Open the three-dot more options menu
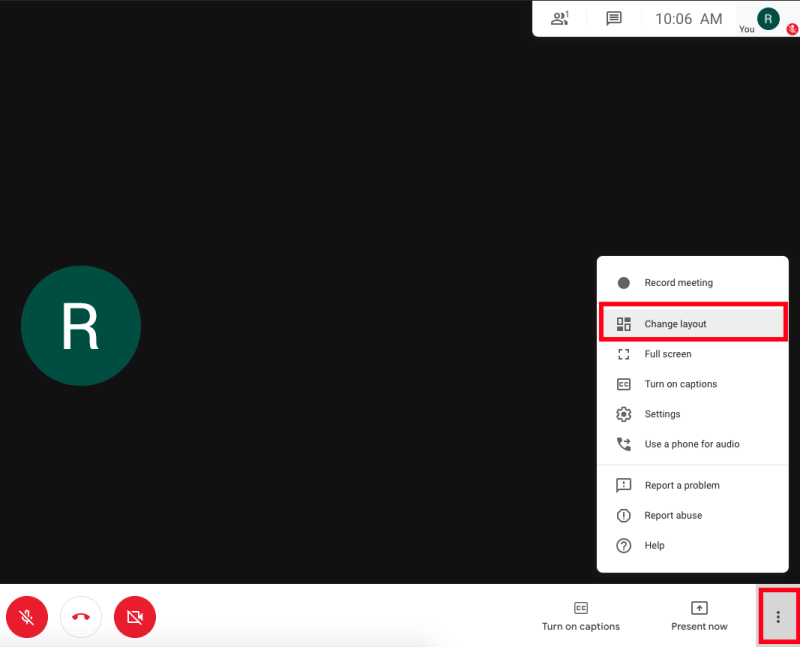The height and width of the screenshot is (647, 800). click(778, 616)
